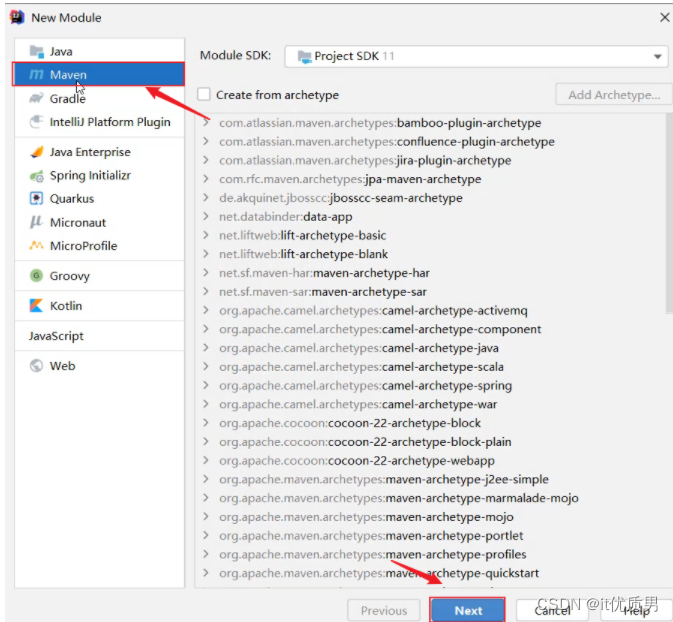Click the Gradle elephant icon

(x=36, y=98)
